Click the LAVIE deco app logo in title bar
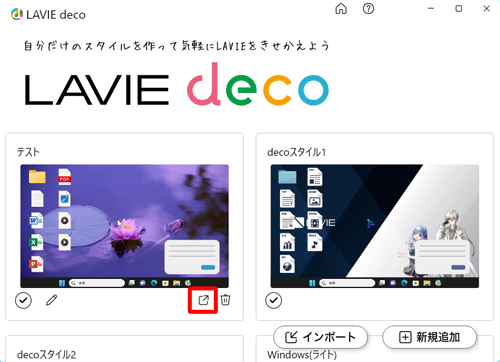This screenshot has width=500, height=362. coord(17,14)
